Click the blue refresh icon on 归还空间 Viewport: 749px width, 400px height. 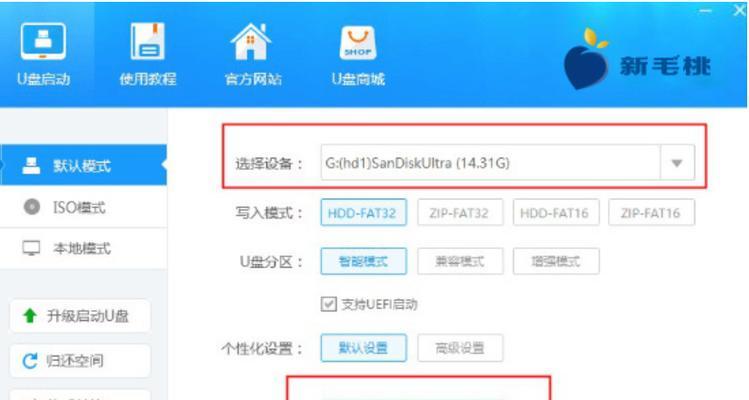pyautogui.click(x=30, y=361)
